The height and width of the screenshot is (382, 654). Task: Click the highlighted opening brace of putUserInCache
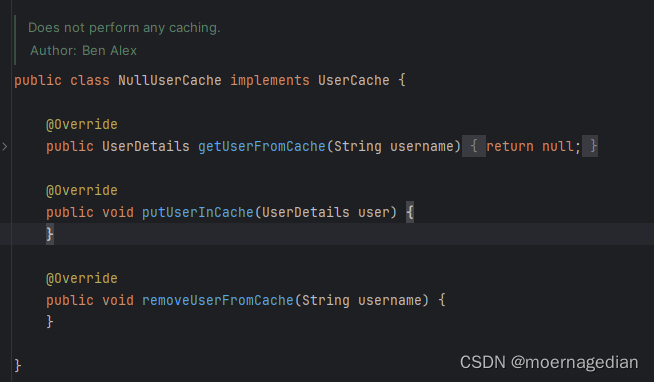pos(410,212)
